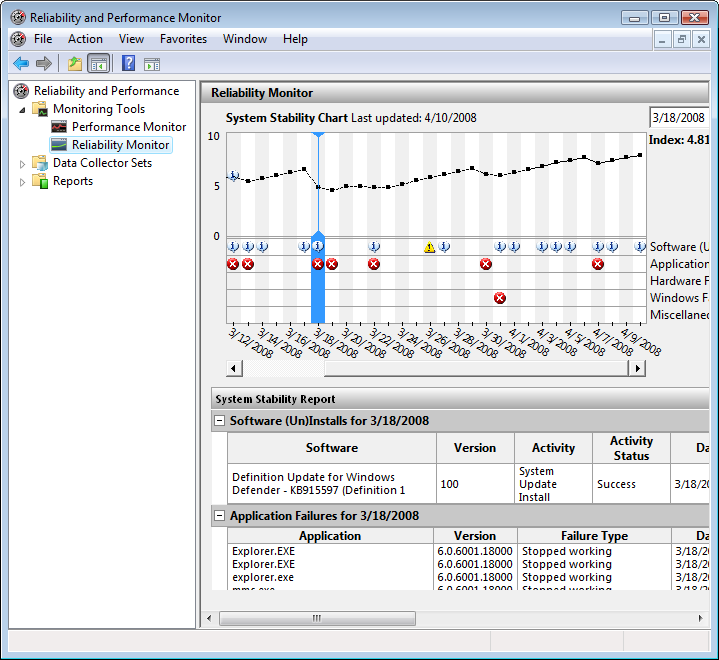Click the application failure icon near 3/22/2008
The width and height of the screenshot is (719, 660).
click(374, 264)
